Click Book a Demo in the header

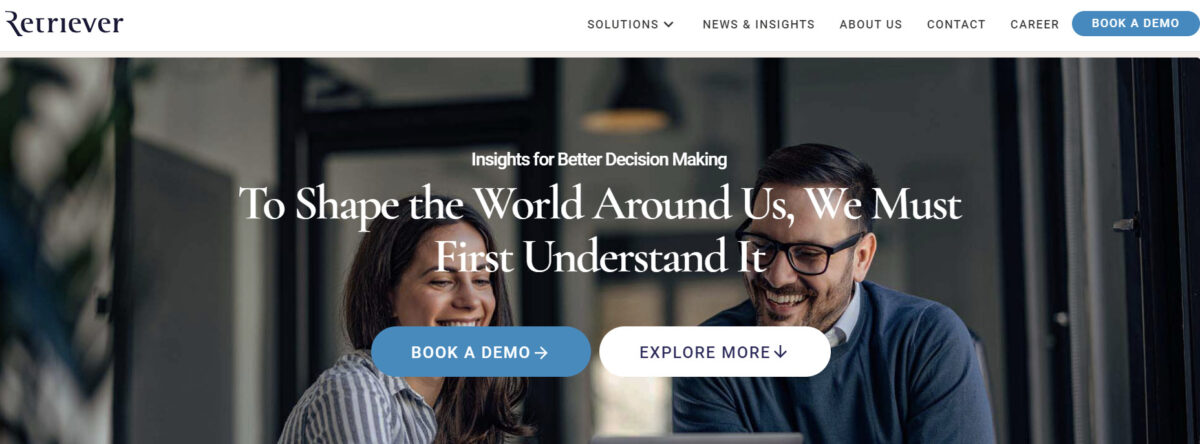point(1135,23)
